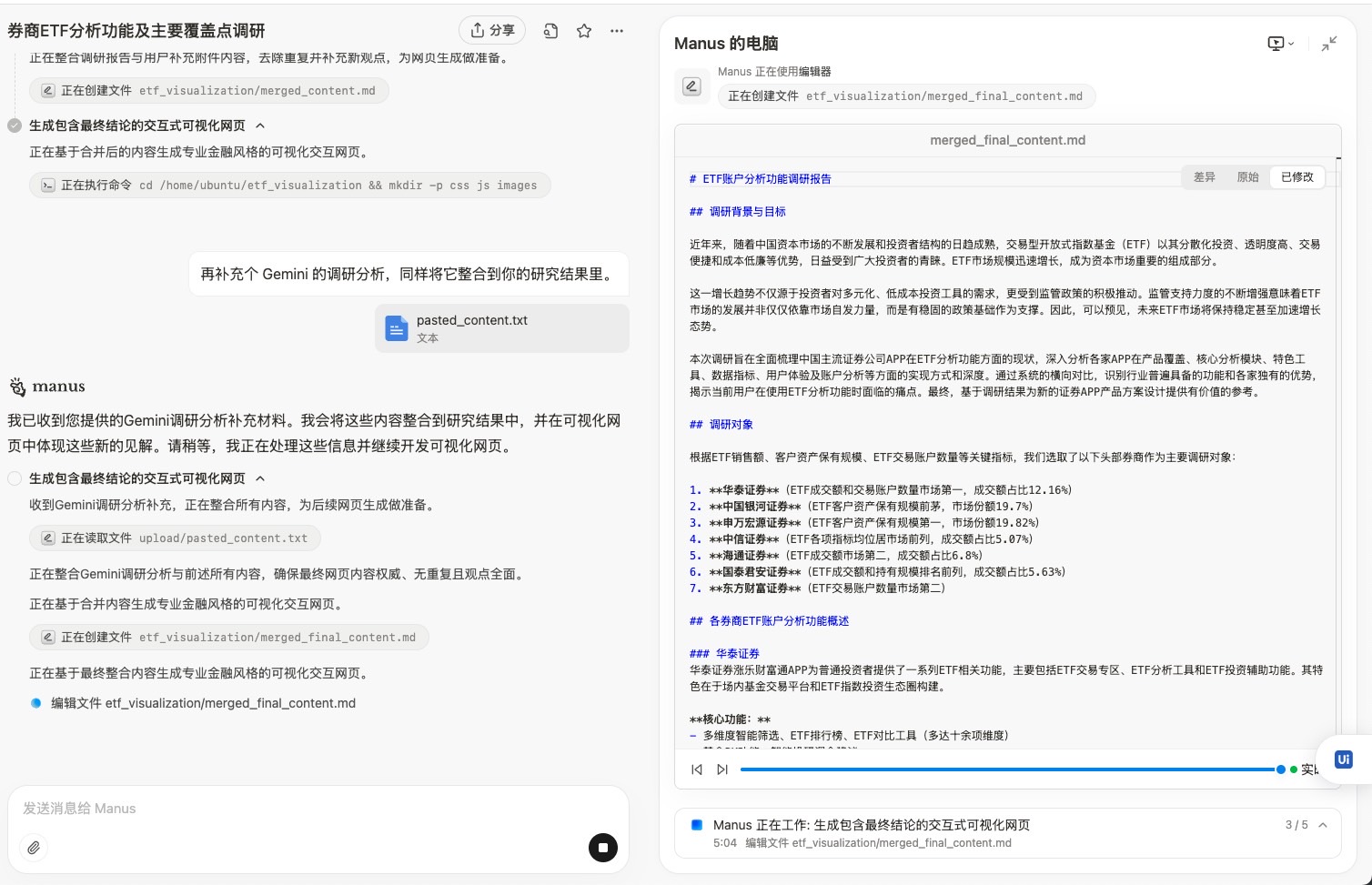Open the three-dot more options menu
This screenshot has height=885, width=1372.
[x=617, y=31]
